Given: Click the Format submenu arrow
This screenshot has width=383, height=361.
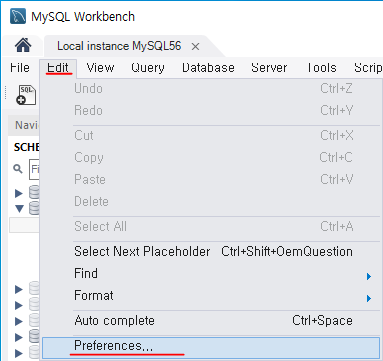Looking at the screenshot, I should pyautogui.click(x=369, y=298).
